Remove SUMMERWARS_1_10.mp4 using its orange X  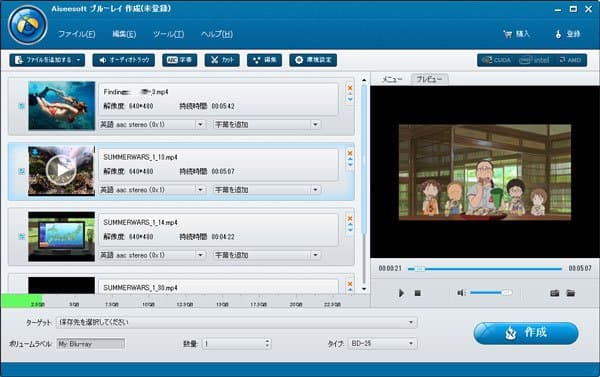coord(350,153)
